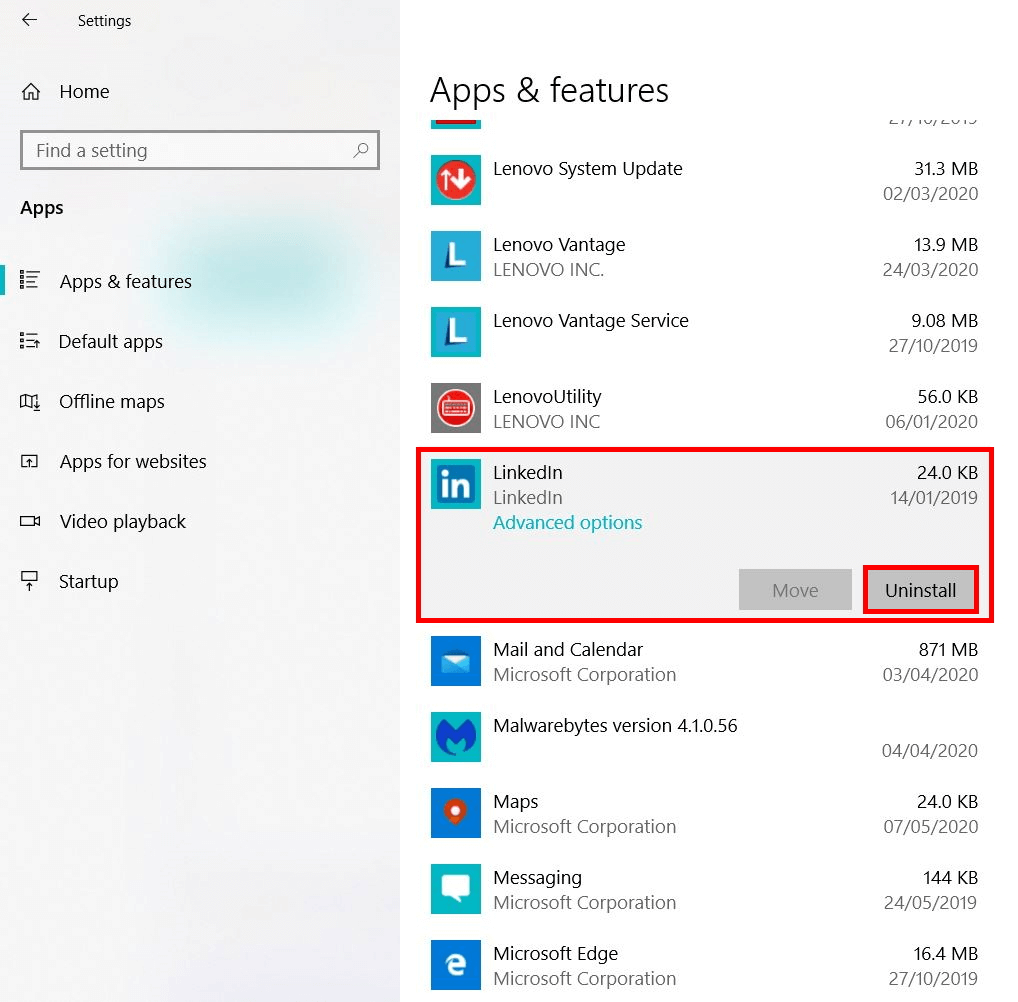This screenshot has width=1018, height=1002.
Task: Open Video playback settings
Action: [x=123, y=521]
